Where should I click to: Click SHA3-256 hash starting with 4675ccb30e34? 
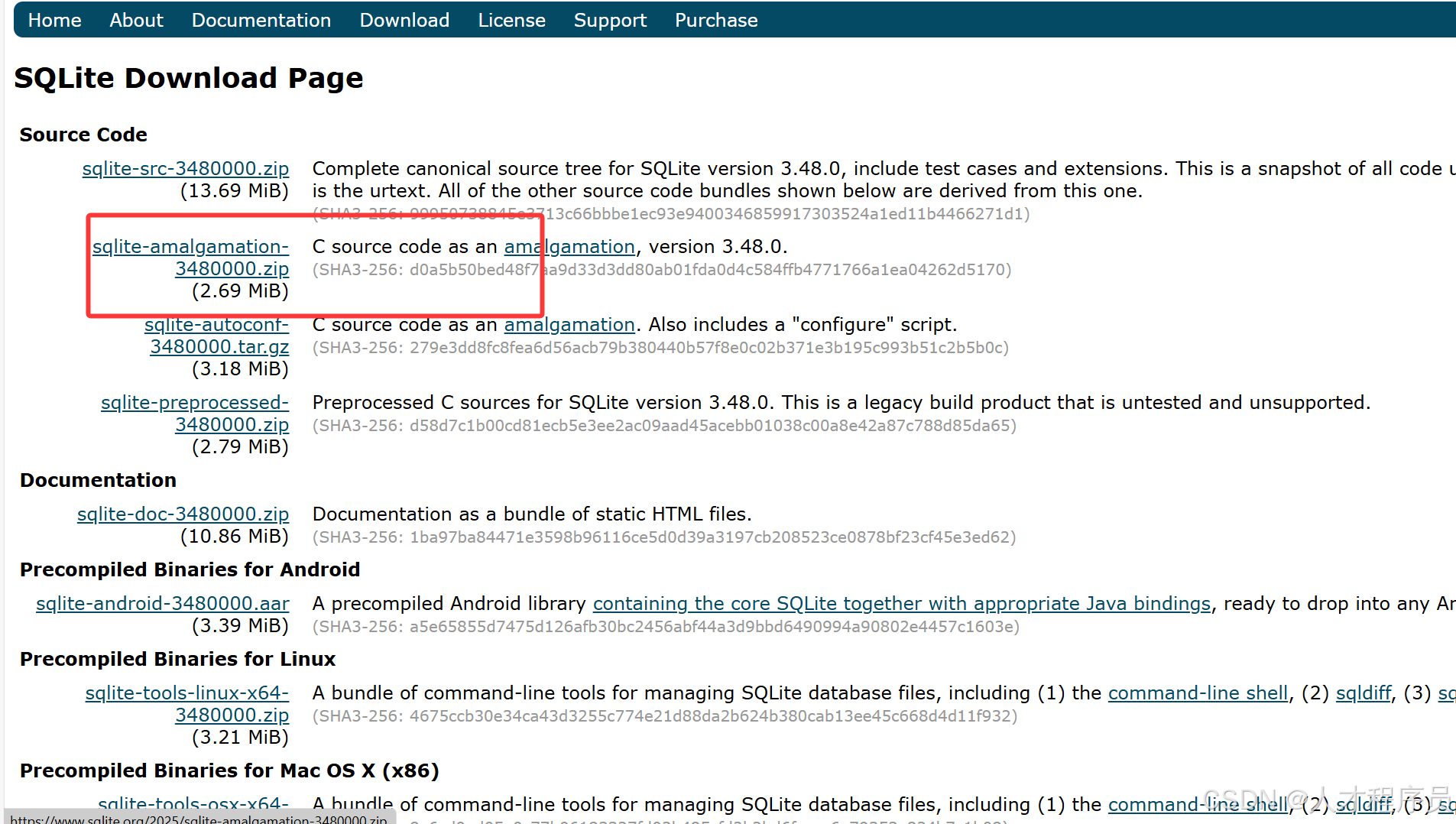click(665, 716)
